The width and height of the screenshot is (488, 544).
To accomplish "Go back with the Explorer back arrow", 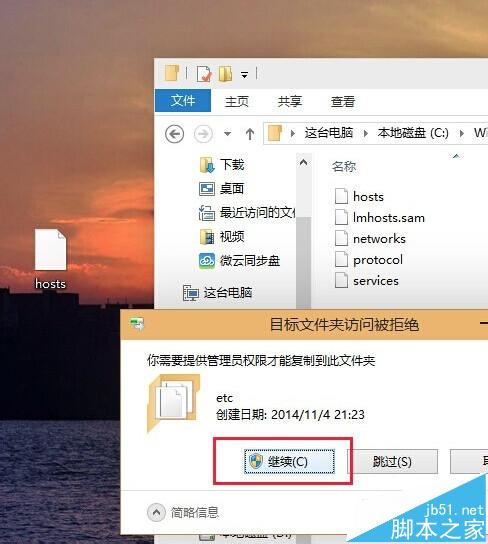I will 174,134.
